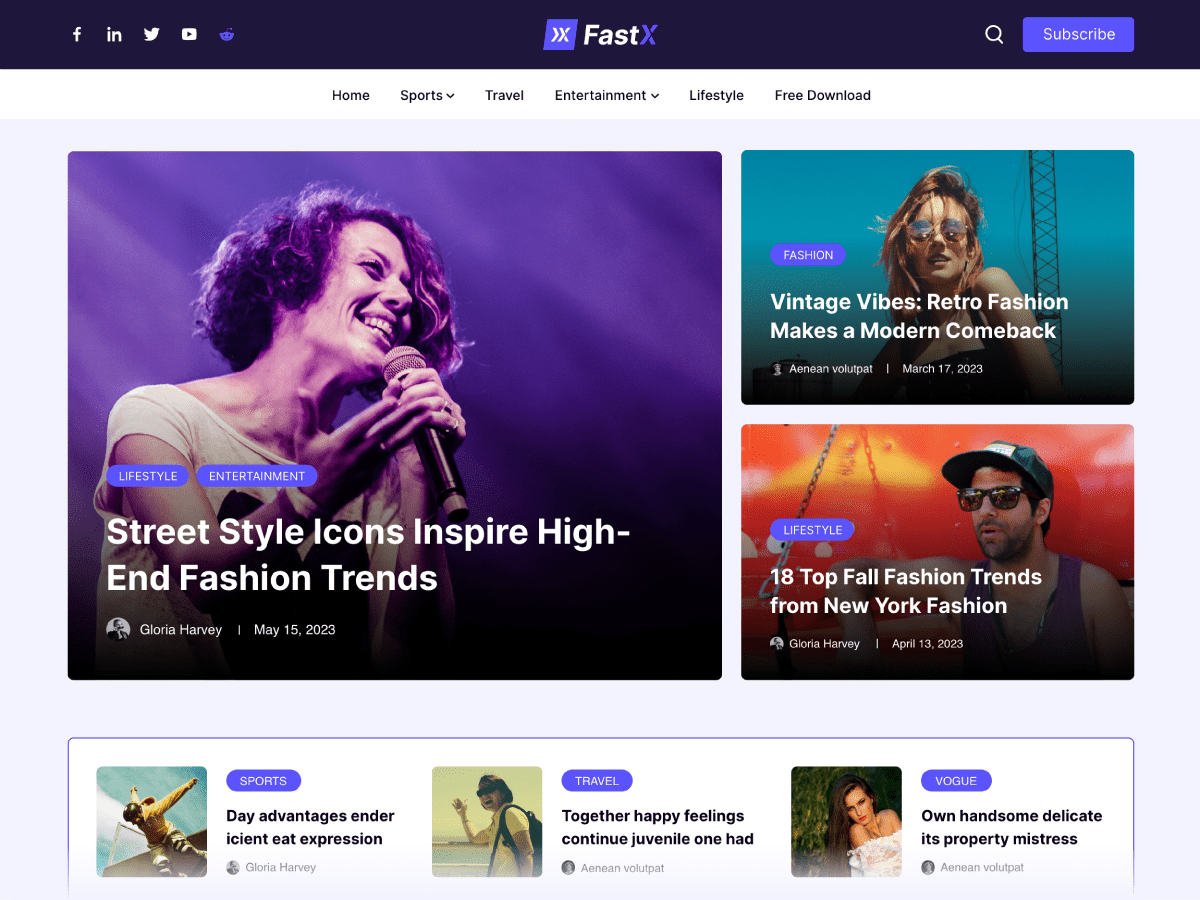
Task: Click Aenean volutpat's avatar under Vintage Vibes
Action: (777, 368)
